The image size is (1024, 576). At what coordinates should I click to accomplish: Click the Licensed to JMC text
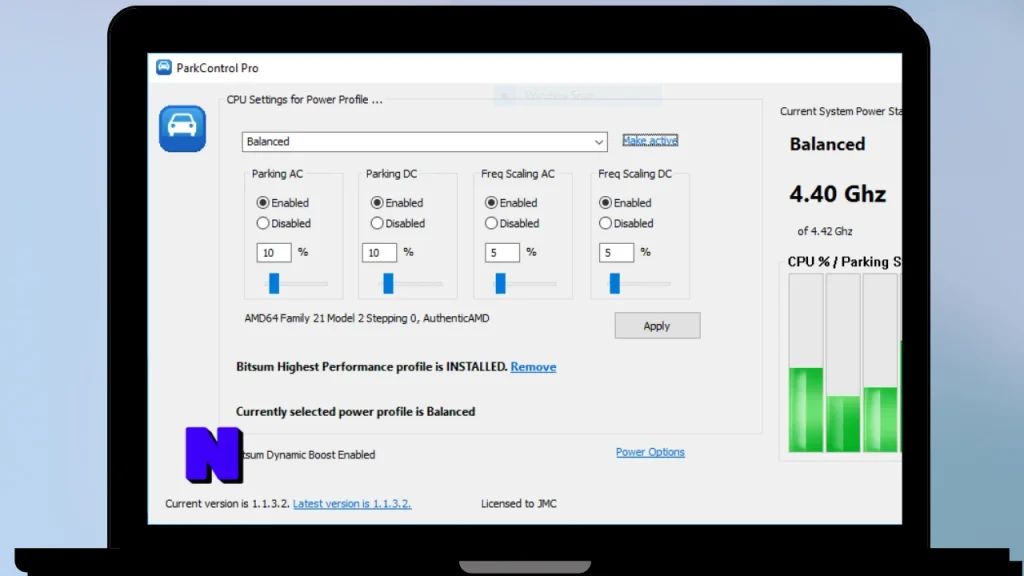point(519,504)
